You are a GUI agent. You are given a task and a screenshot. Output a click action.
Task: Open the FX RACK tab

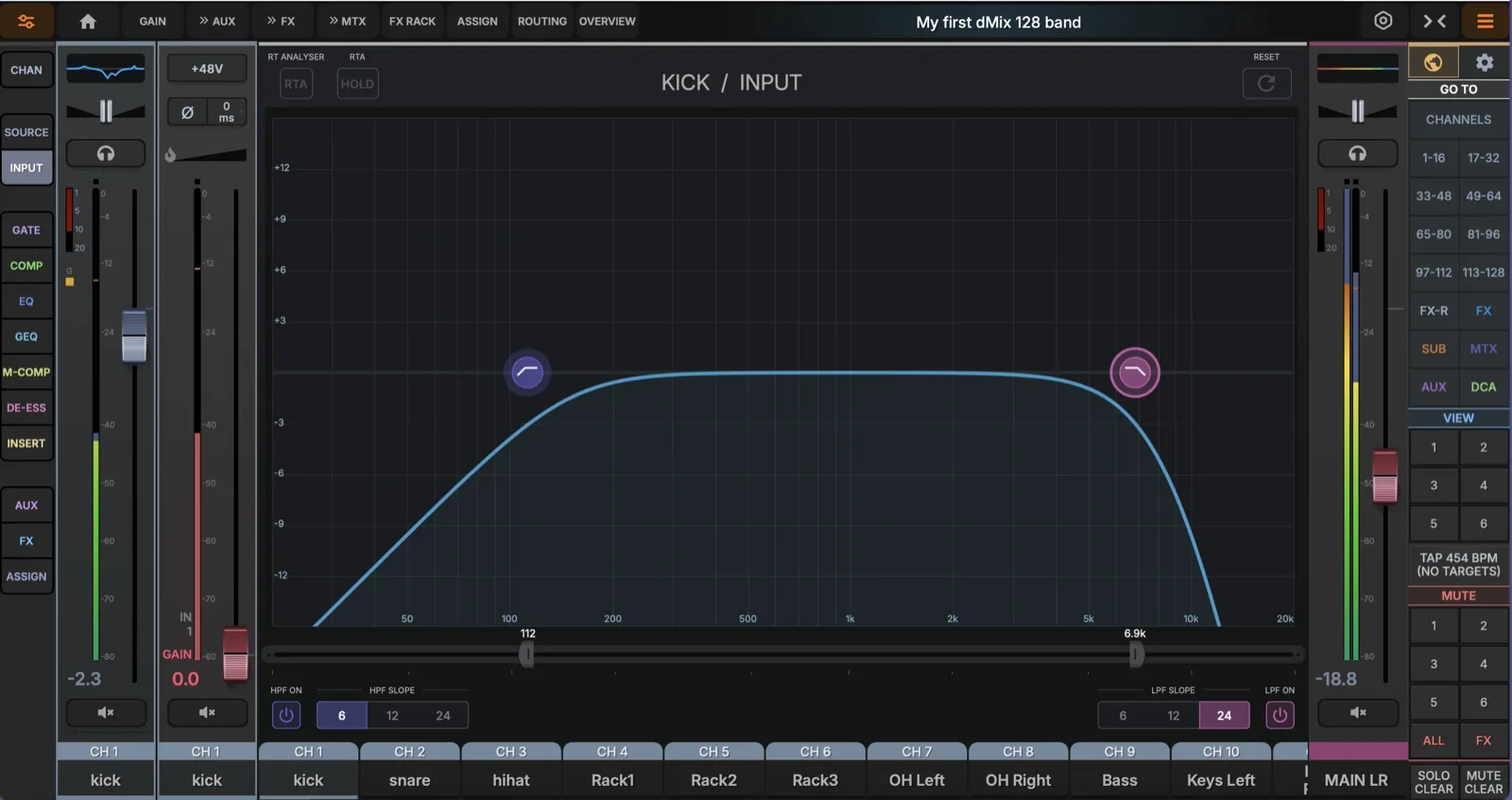[412, 21]
